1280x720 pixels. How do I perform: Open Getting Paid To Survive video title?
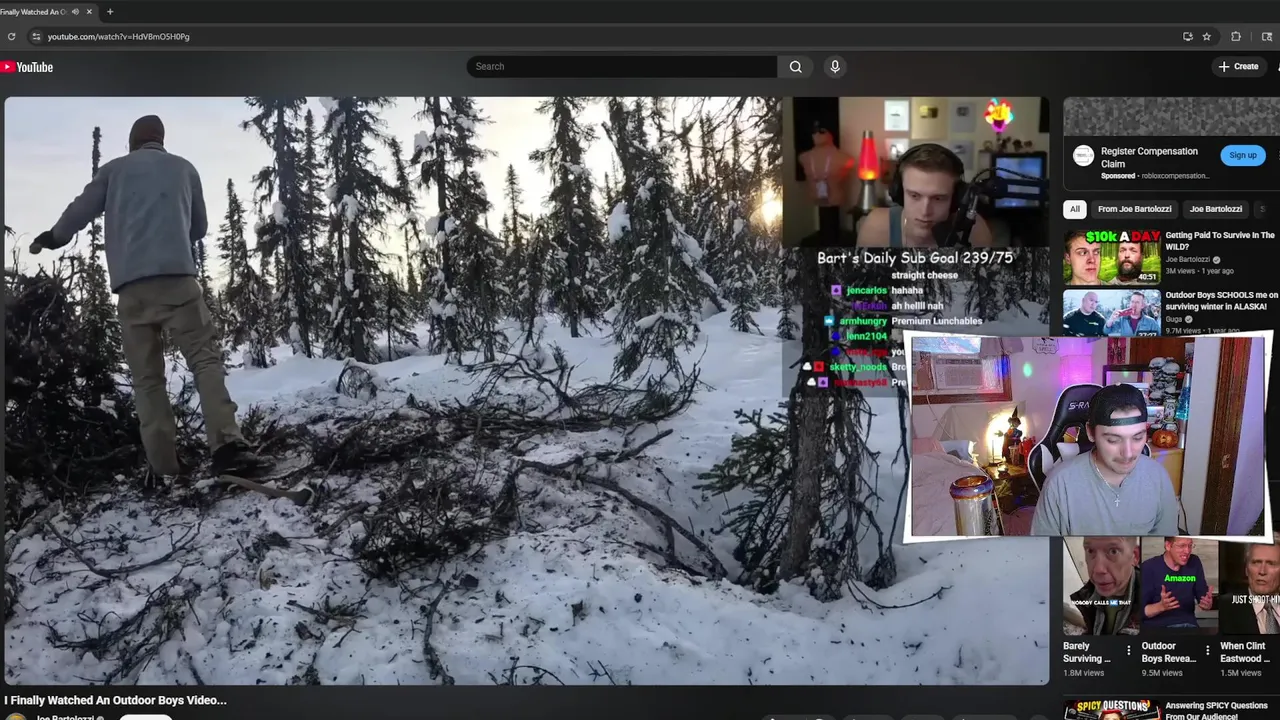(x=1220, y=241)
